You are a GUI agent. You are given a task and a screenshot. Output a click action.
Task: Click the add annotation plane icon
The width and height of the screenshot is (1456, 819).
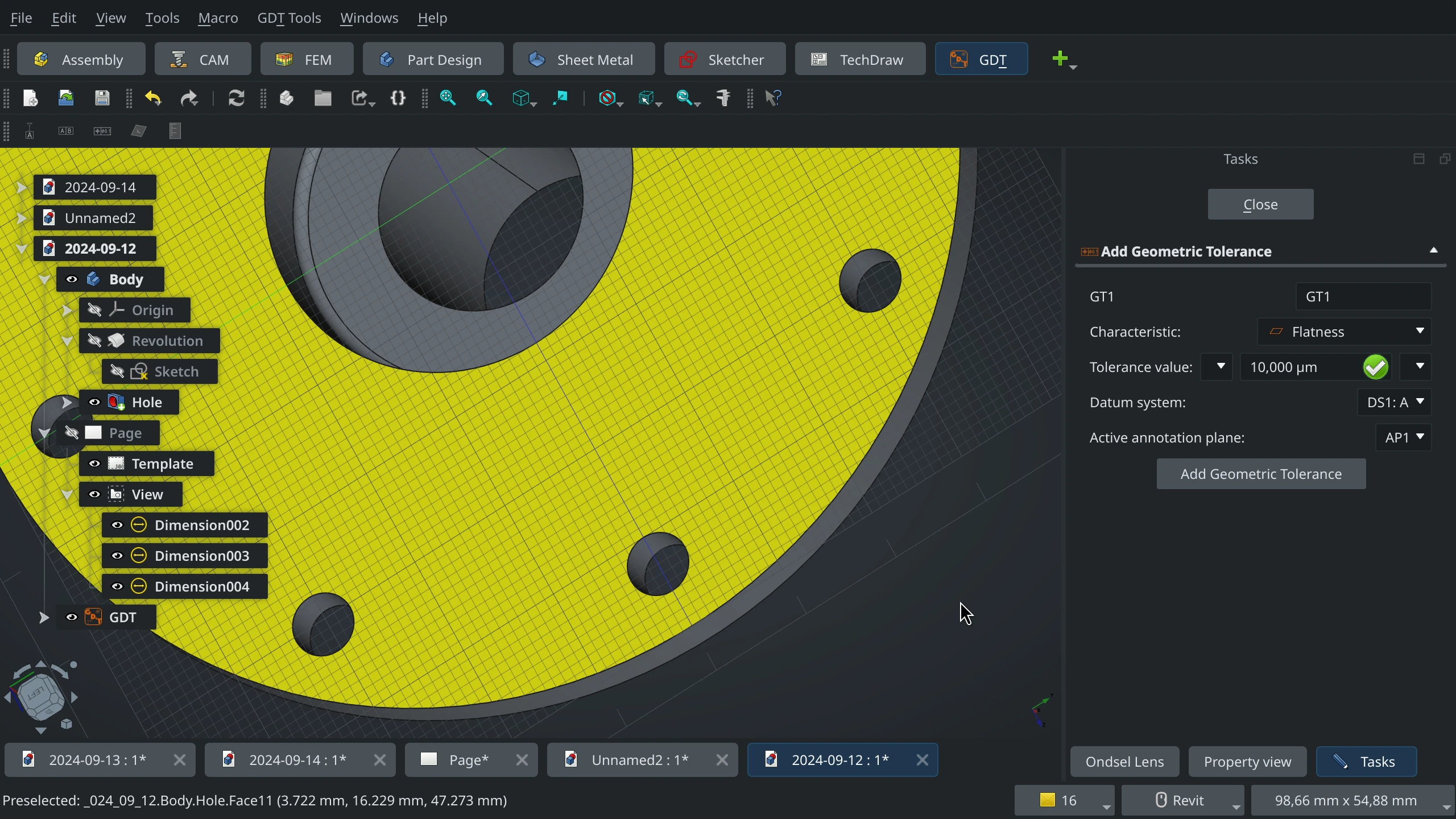(139, 131)
